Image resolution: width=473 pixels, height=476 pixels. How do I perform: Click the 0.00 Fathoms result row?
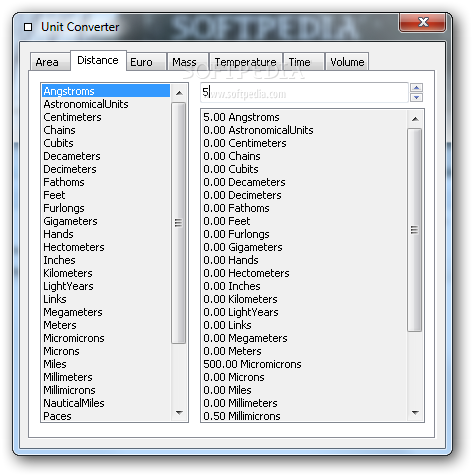[304, 208]
